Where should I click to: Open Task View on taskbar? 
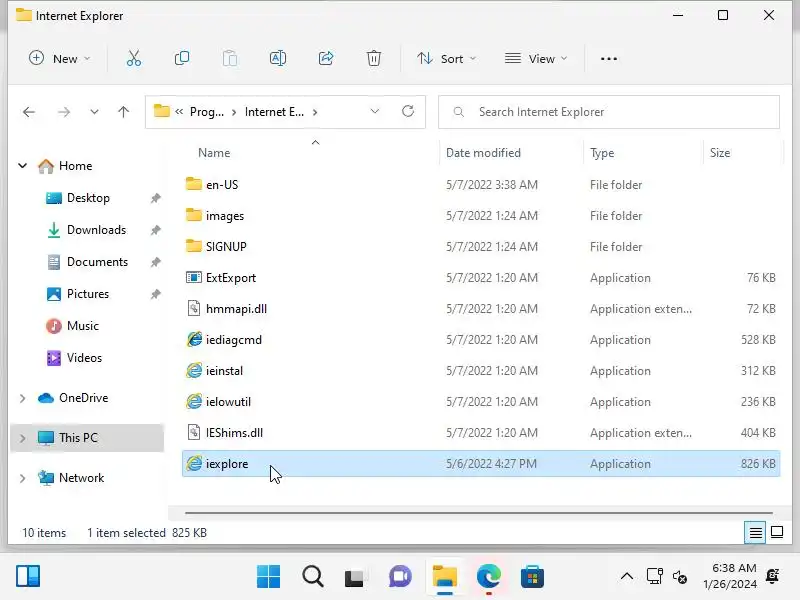[354, 578]
